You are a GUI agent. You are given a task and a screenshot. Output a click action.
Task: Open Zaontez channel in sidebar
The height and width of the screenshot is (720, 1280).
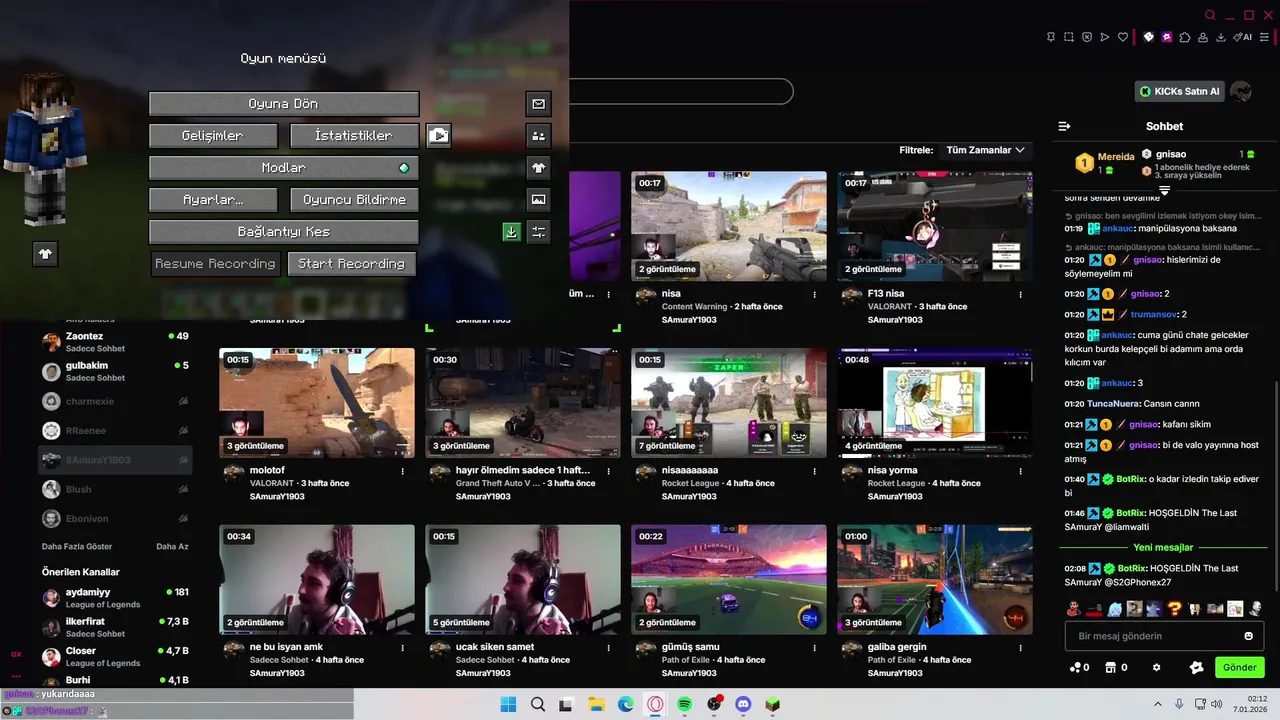click(115, 342)
